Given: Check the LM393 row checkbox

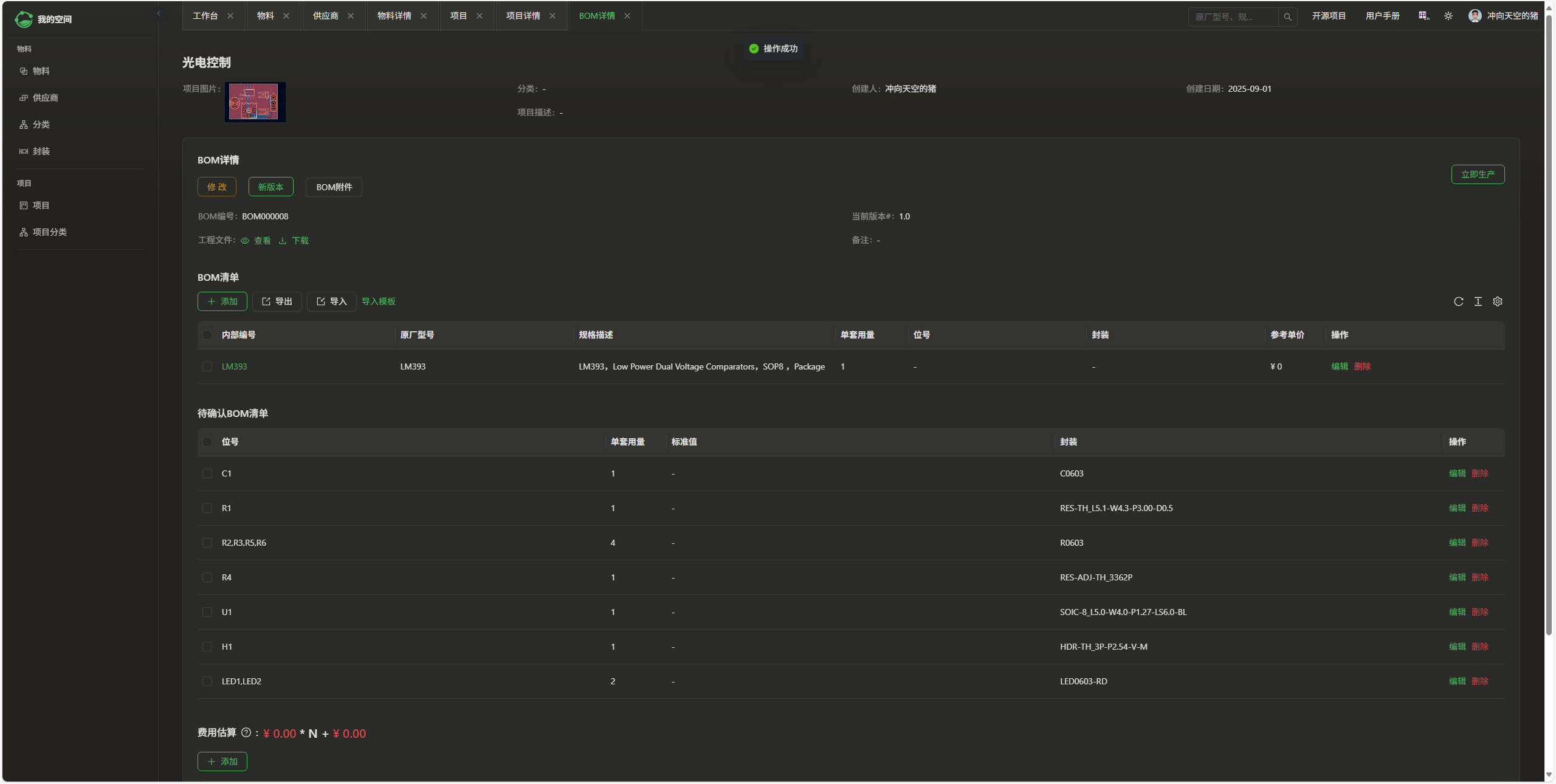Looking at the screenshot, I should point(207,366).
